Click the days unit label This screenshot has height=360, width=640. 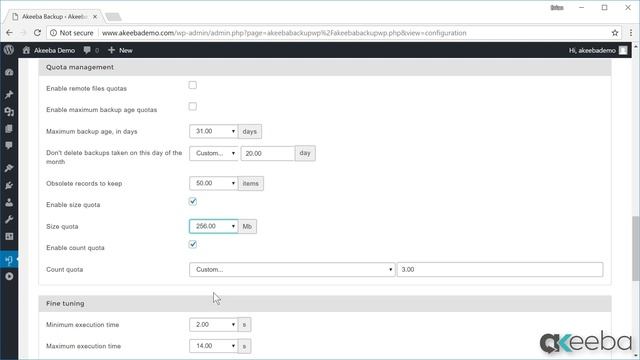[x=250, y=131]
